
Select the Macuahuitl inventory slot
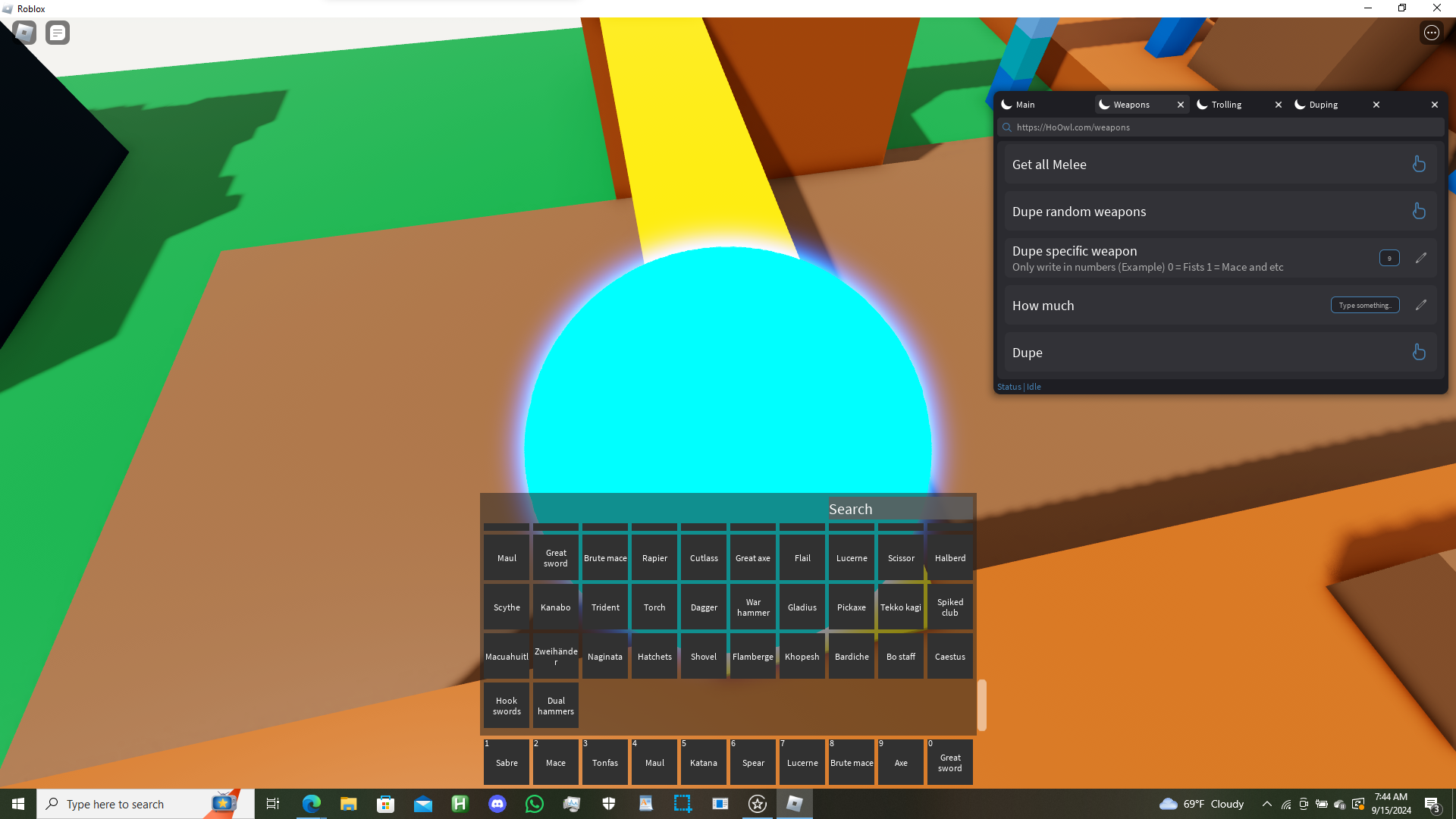[x=507, y=657]
